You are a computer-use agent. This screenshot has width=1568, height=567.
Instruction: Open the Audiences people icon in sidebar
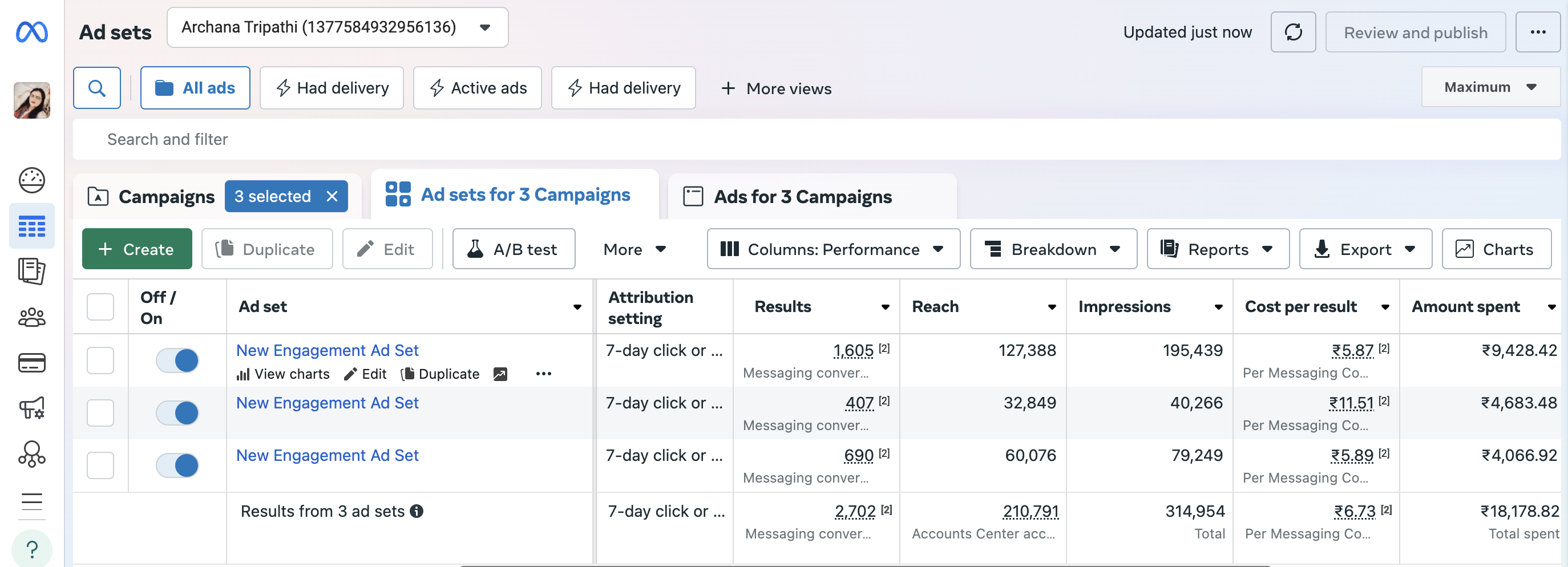pyautogui.click(x=31, y=317)
